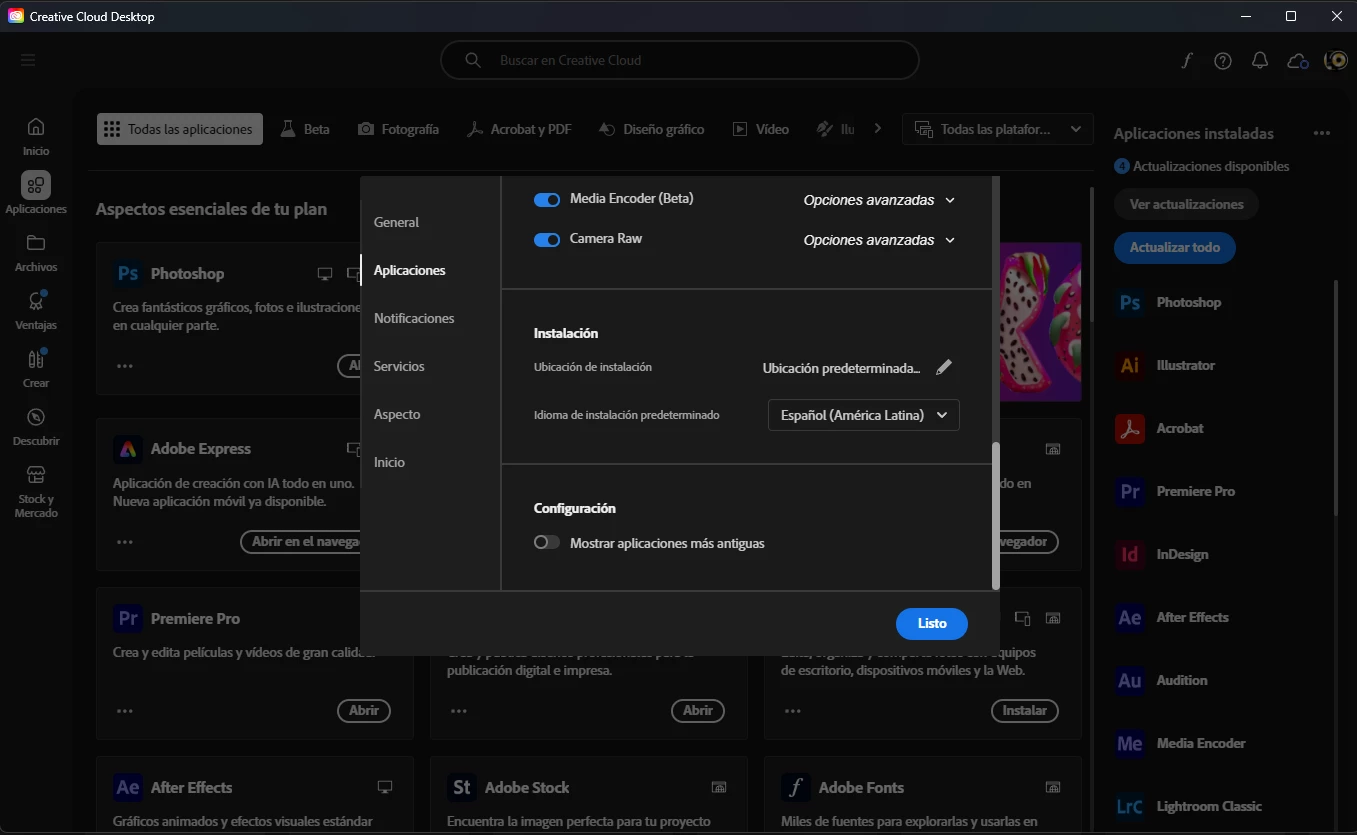Click the installed apps list scrollbar
This screenshot has width=1357, height=835.
[x=1336, y=398]
